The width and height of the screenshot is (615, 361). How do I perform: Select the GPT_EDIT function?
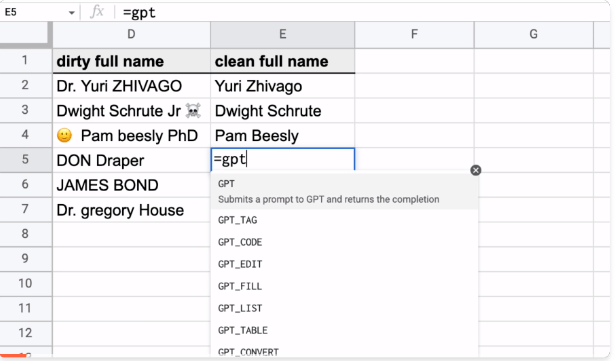coord(344,264)
